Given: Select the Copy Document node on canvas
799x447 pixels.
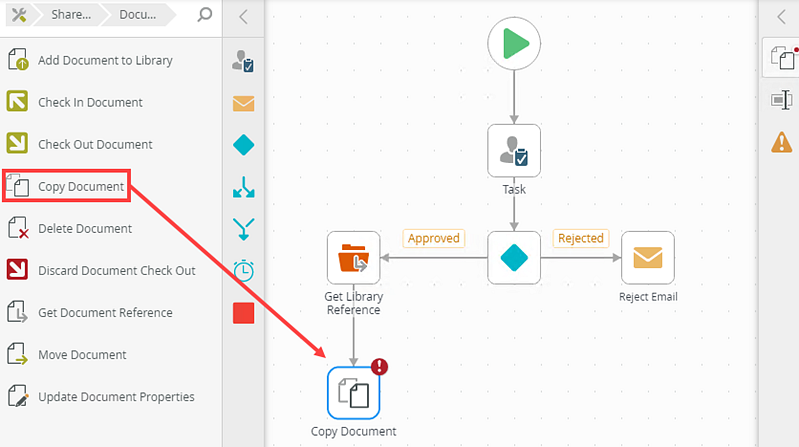Looking at the screenshot, I should tap(354, 393).
